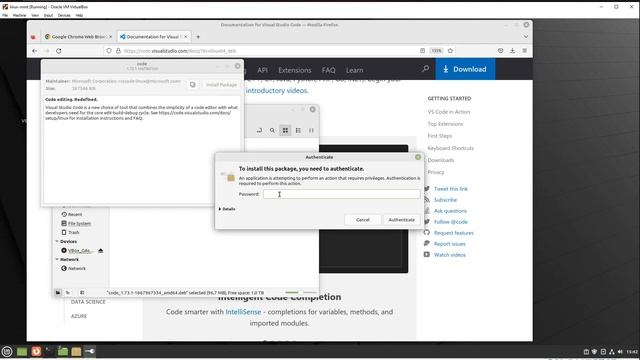Open the search icon in the file manager toolbar
Viewport: 640px width, 360px height.
(x=272, y=130)
